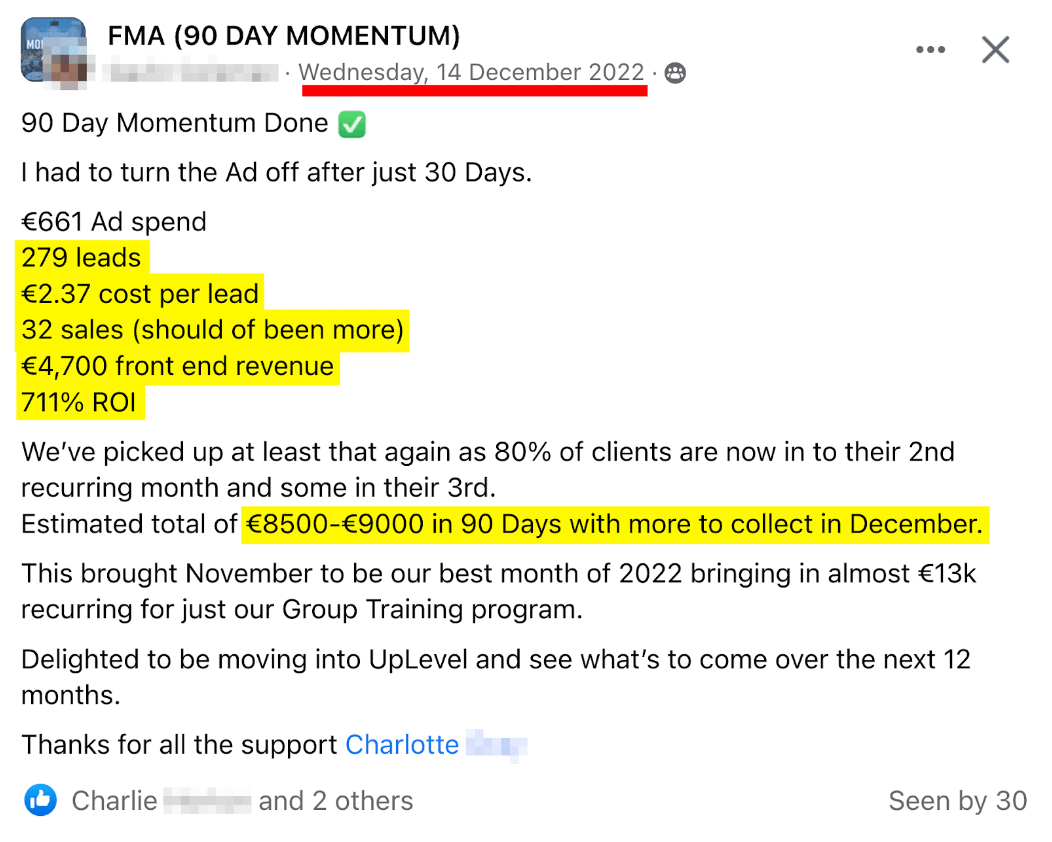Close the post with the X icon
This screenshot has width=1052, height=842.
[x=995, y=50]
